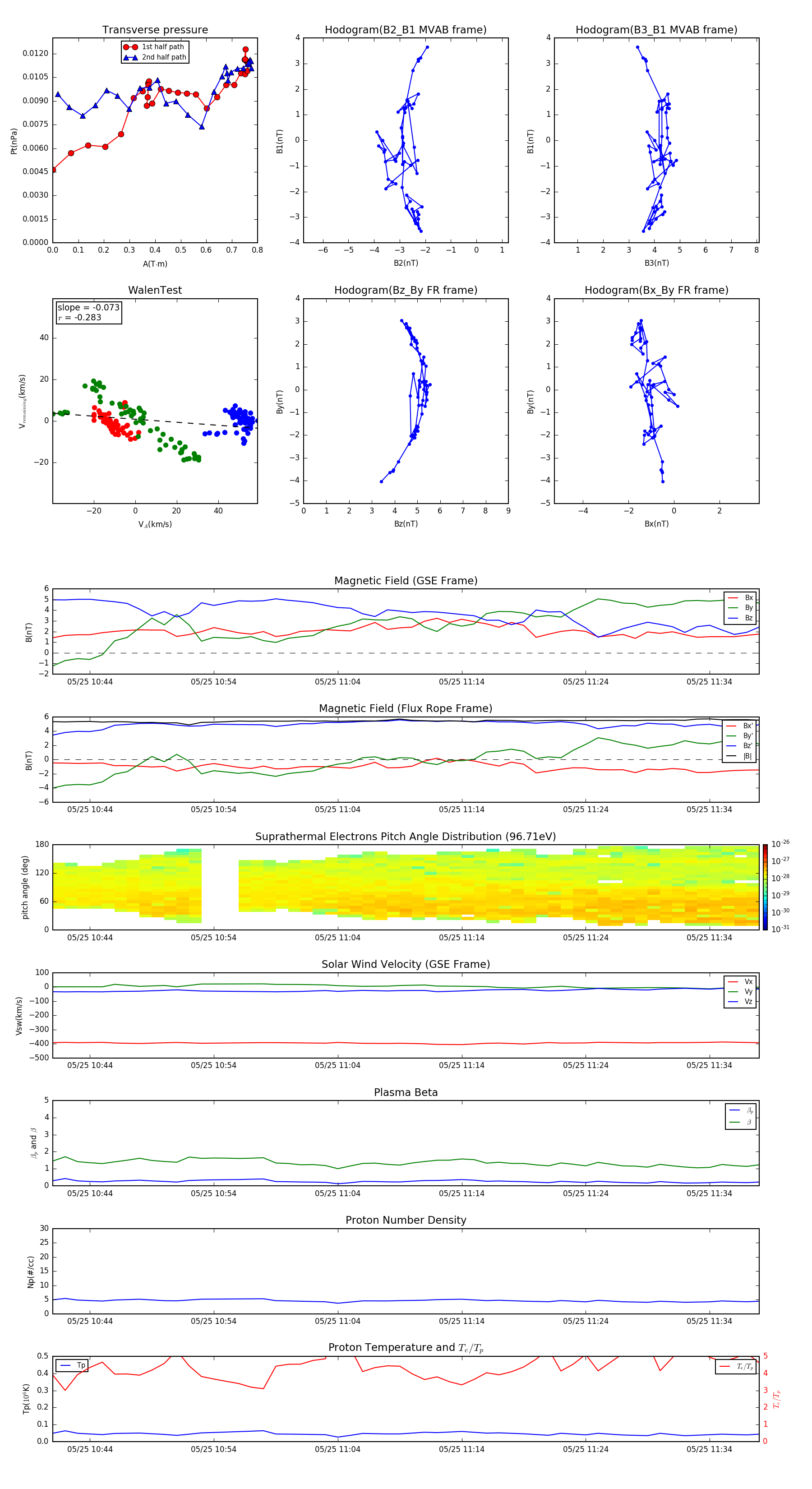Click the 'Magnetic Field (Flux Rope Frame)' title
The width and height of the screenshot is (812, 1489).
click(406, 709)
